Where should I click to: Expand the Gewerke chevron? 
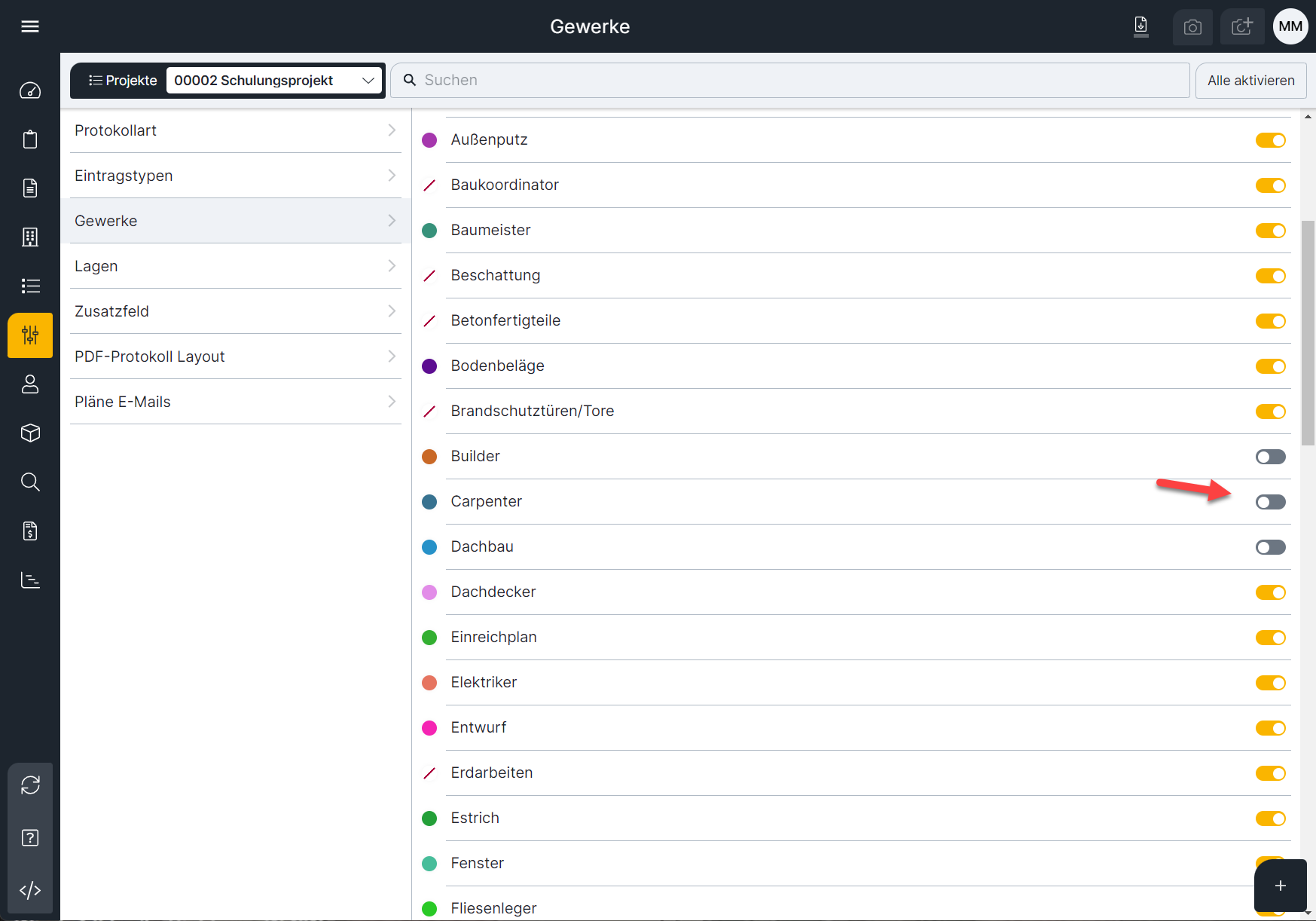coord(392,221)
